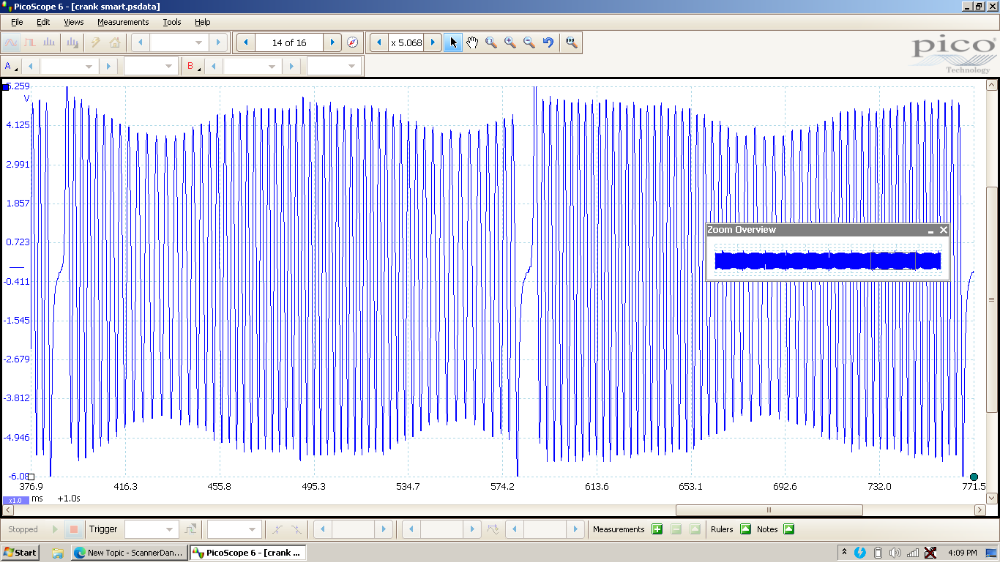Click the Notes green icon
The image size is (1000, 562).
point(788,529)
